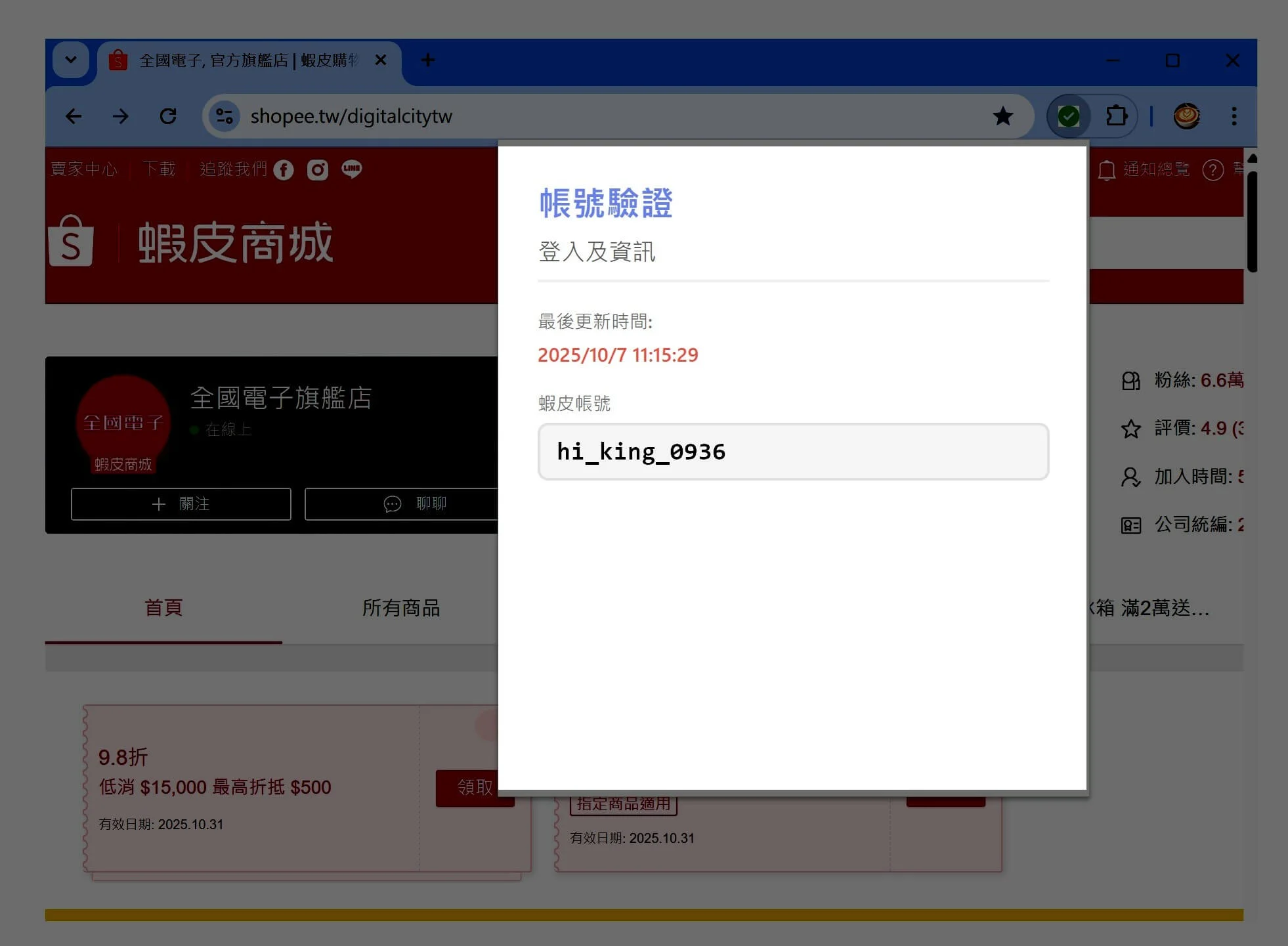1288x946 pixels.
Task: Open a new browser tab
Action: (428, 60)
